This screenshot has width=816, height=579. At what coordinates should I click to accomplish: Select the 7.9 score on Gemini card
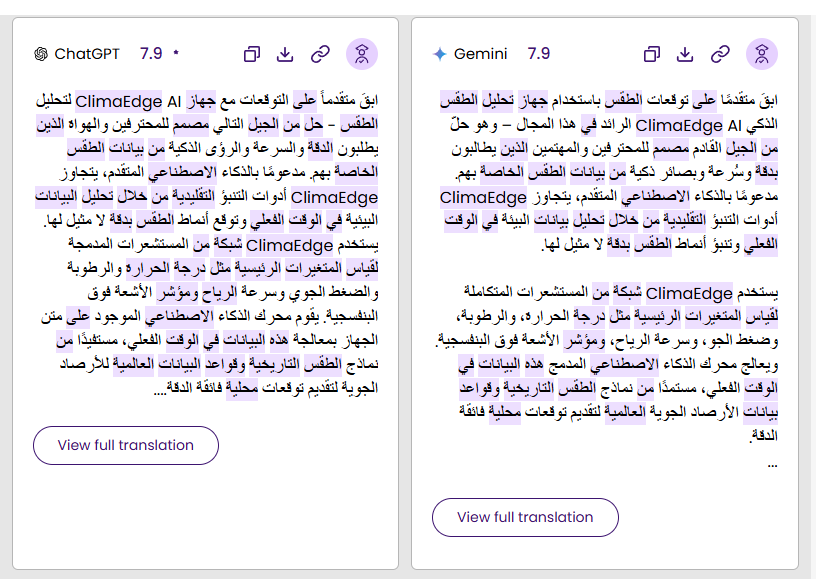(x=538, y=54)
